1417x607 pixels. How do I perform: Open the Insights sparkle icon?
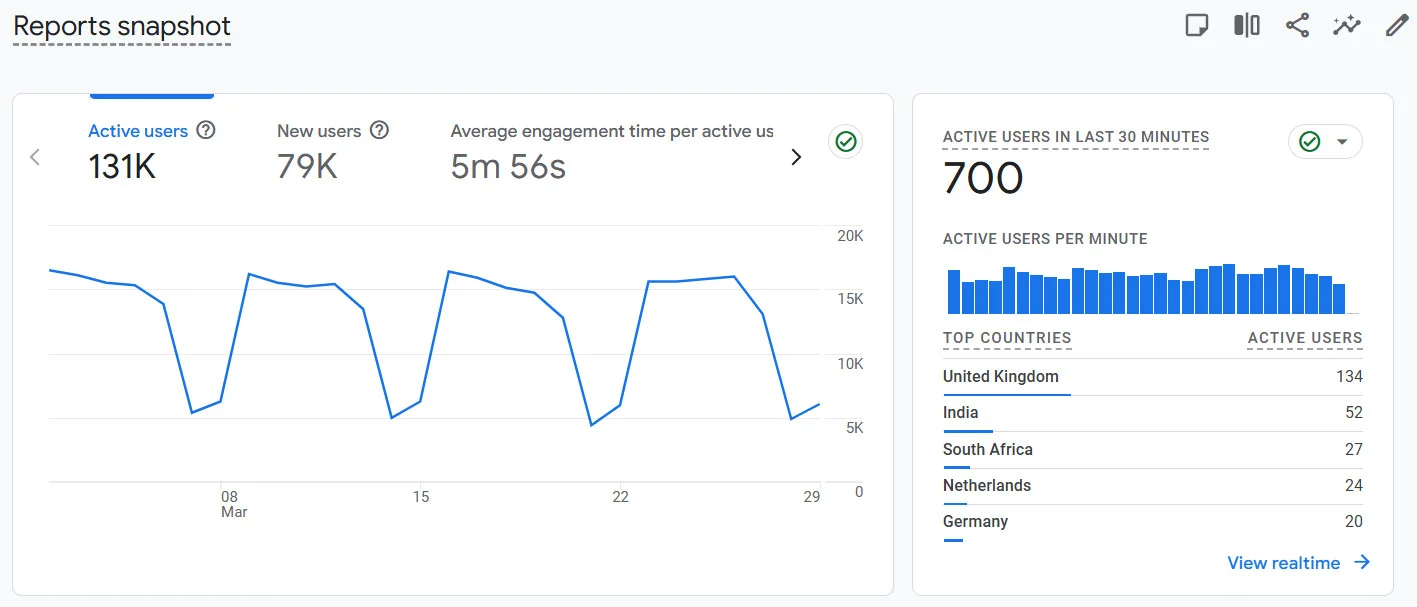(x=1346, y=25)
